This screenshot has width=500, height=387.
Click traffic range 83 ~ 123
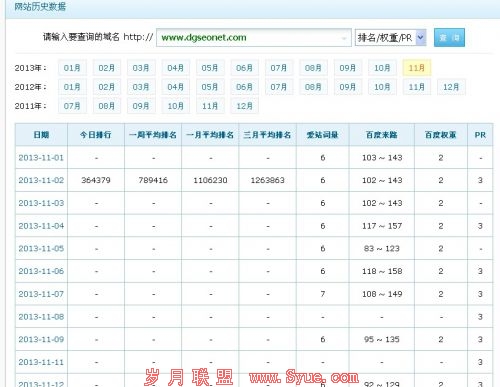coord(382,249)
